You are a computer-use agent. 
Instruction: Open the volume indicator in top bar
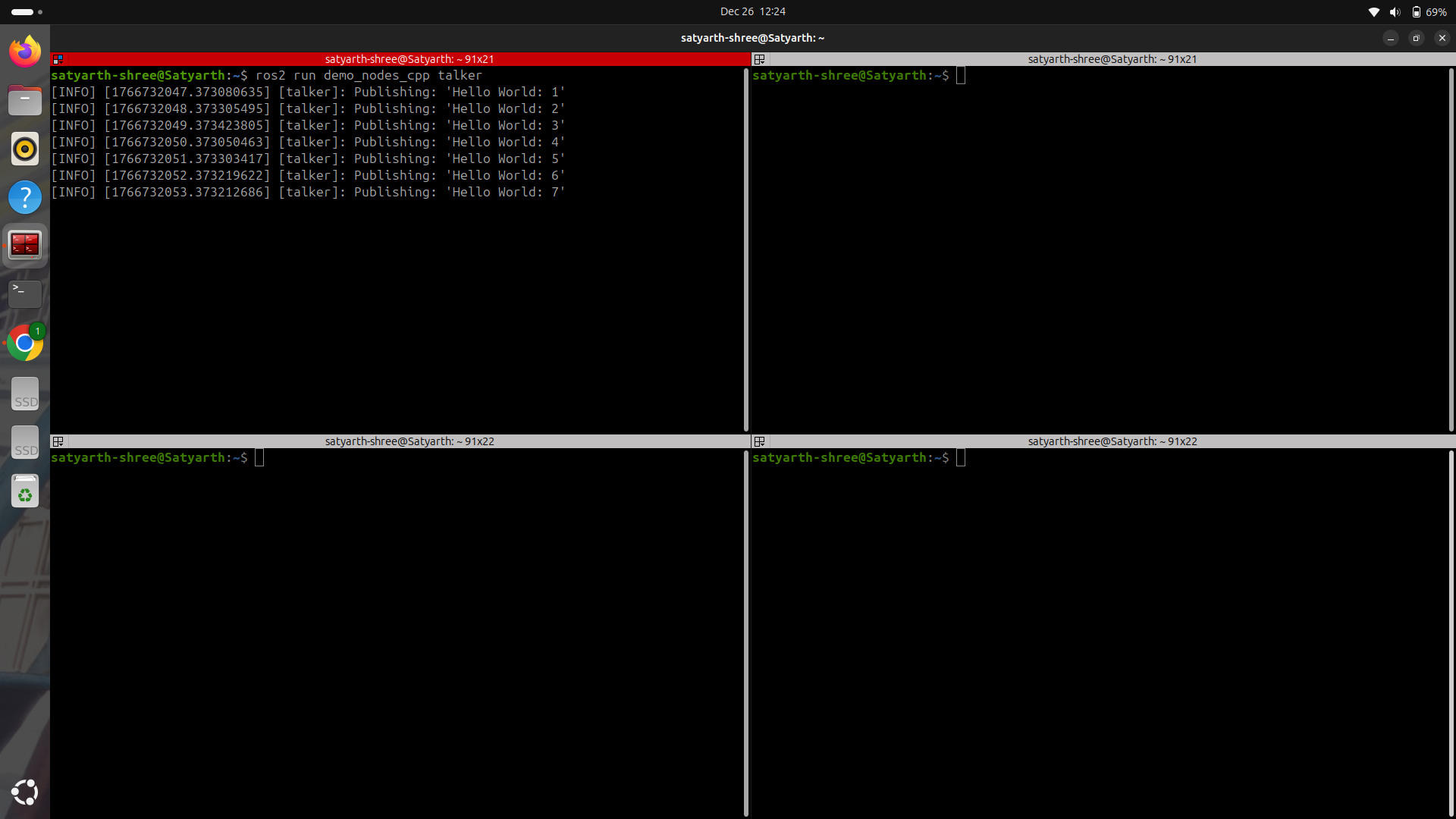point(1395,12)
